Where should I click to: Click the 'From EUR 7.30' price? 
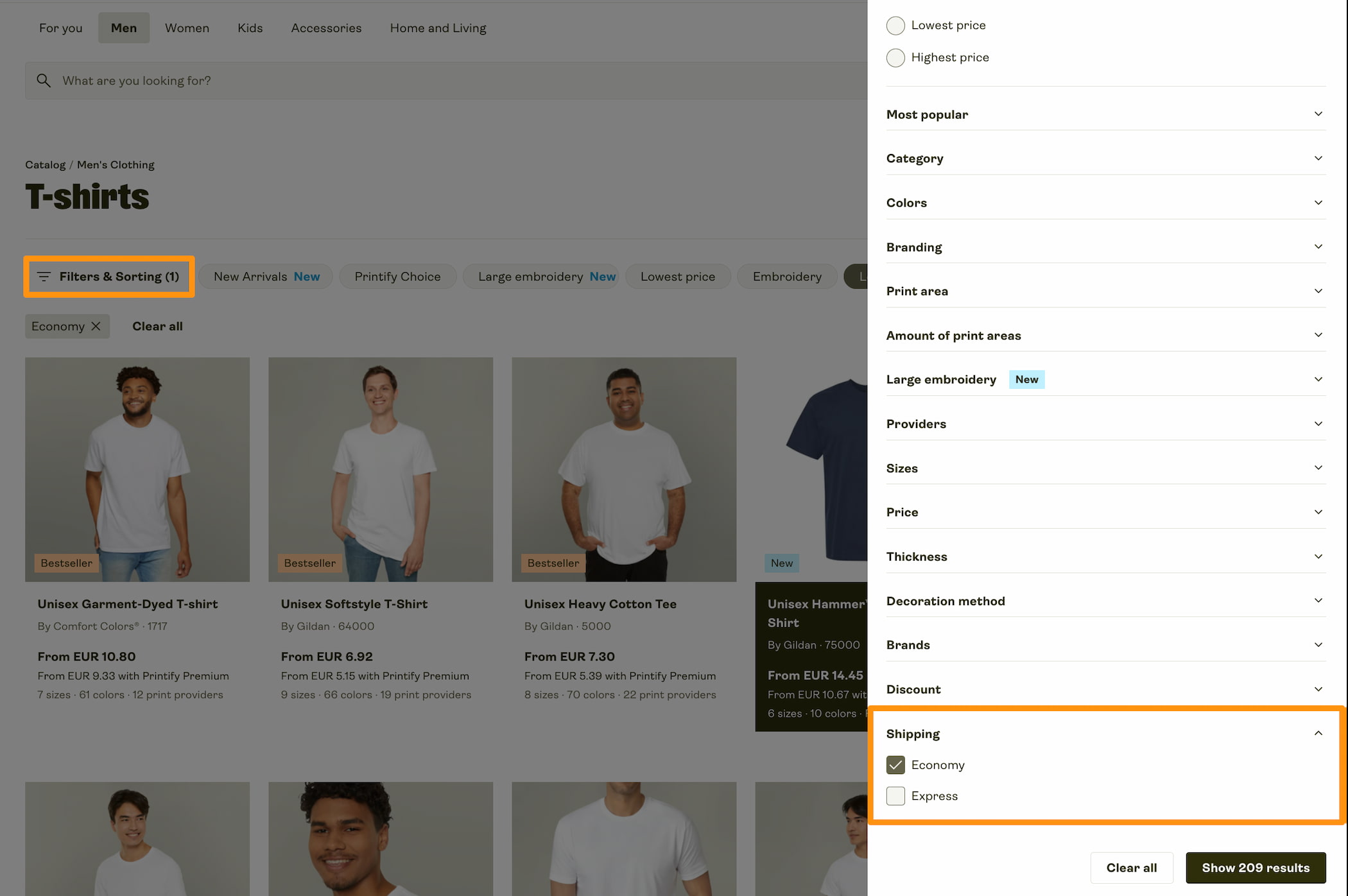(569, 657)
